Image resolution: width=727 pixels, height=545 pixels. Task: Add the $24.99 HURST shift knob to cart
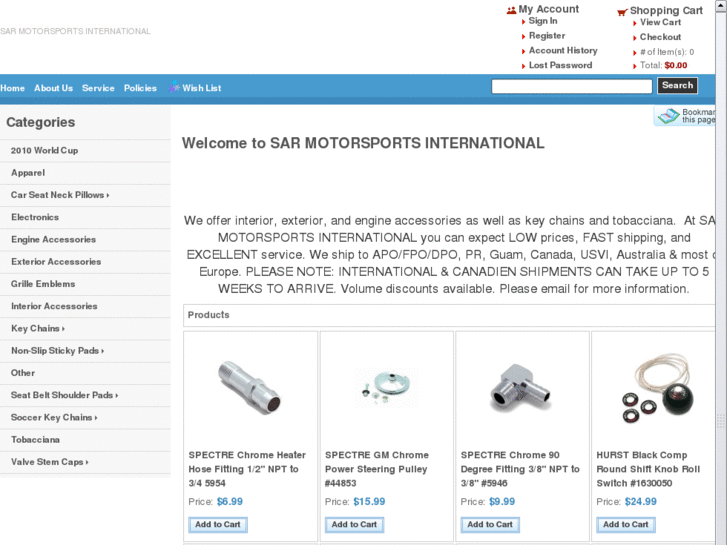click(x=625, y=525)
